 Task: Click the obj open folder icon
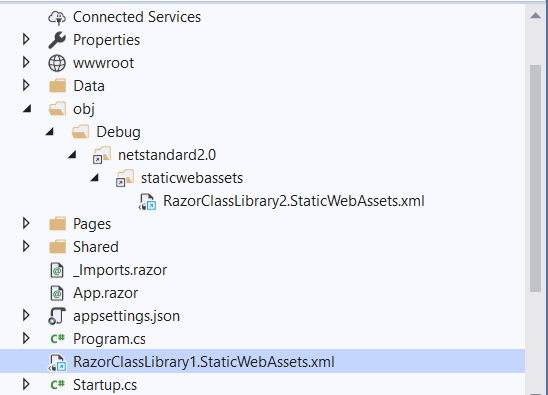[x=57, y=109]
